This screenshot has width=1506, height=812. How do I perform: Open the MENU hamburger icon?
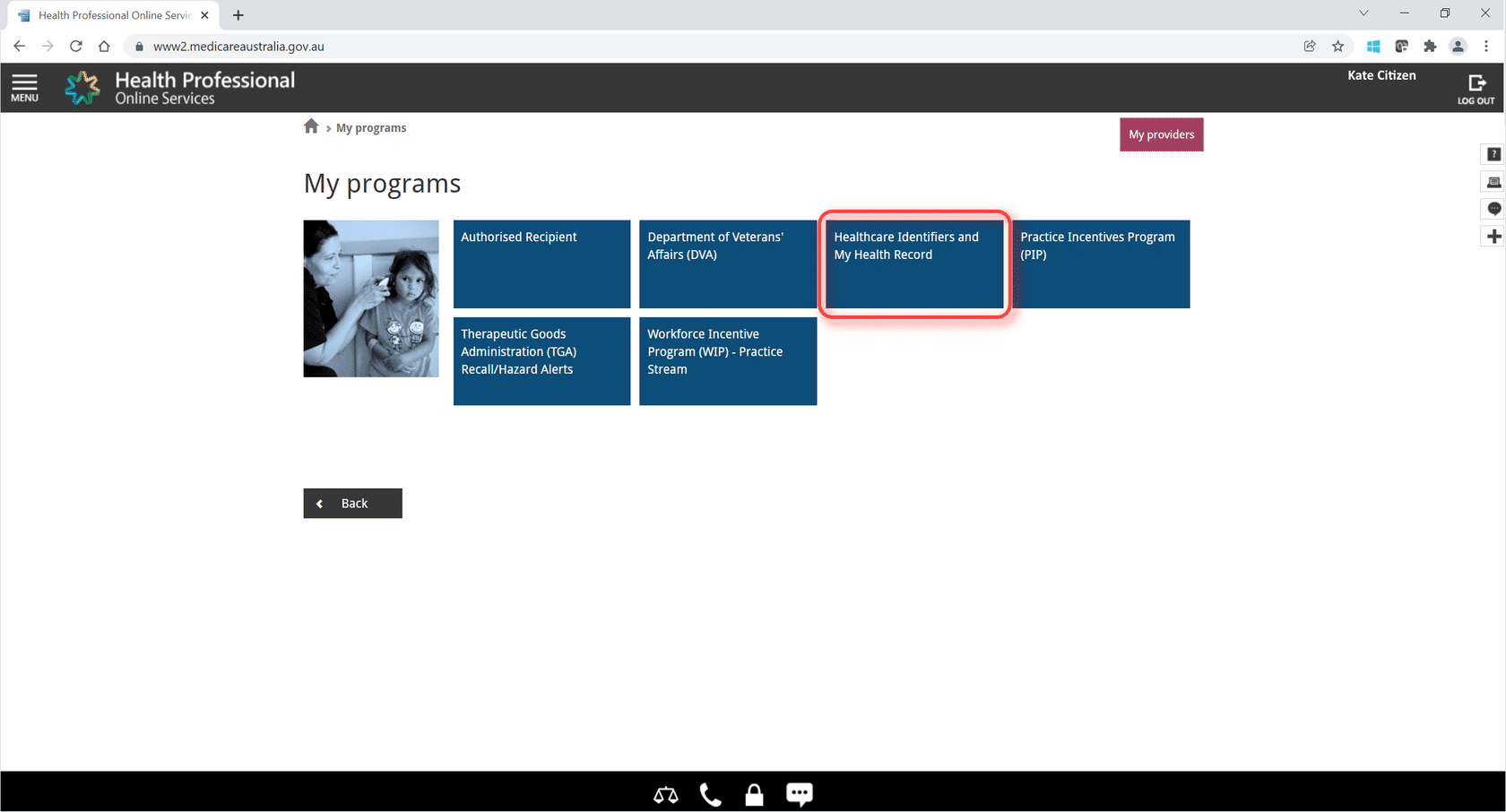point(24,88)
